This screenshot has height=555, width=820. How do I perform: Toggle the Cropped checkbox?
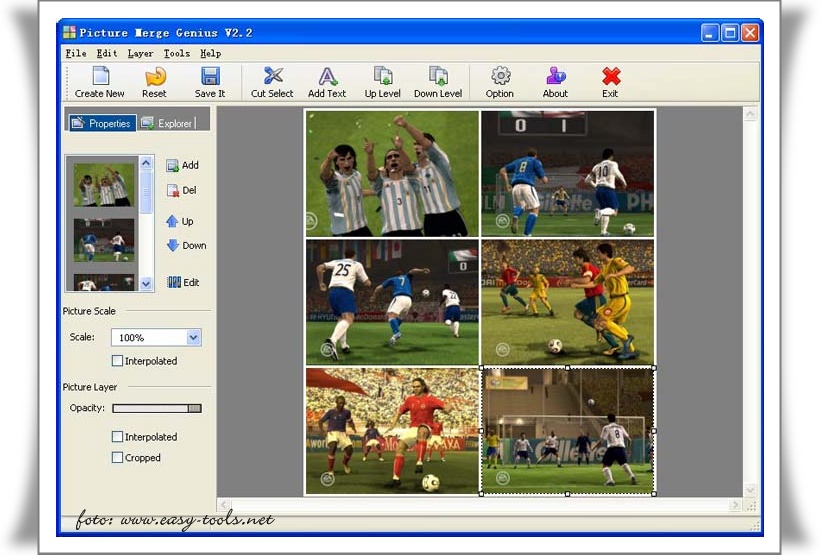118,458
